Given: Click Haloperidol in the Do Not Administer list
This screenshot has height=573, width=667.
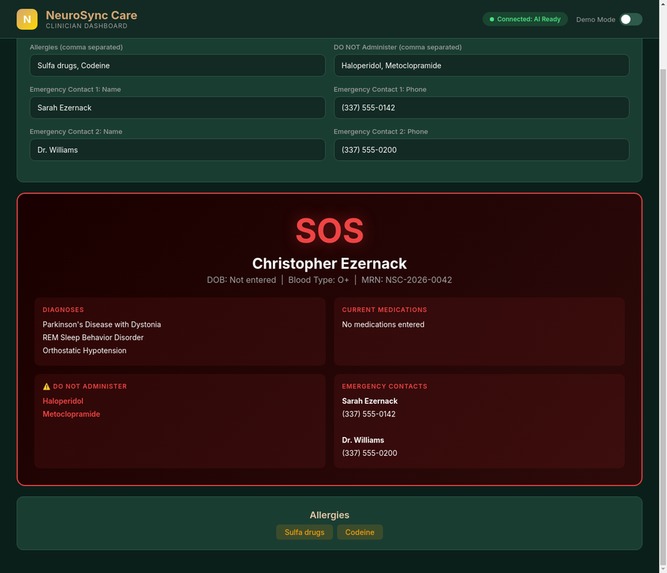Looking at the screenshot, I should pyautogui.click(x=63, y=401).
